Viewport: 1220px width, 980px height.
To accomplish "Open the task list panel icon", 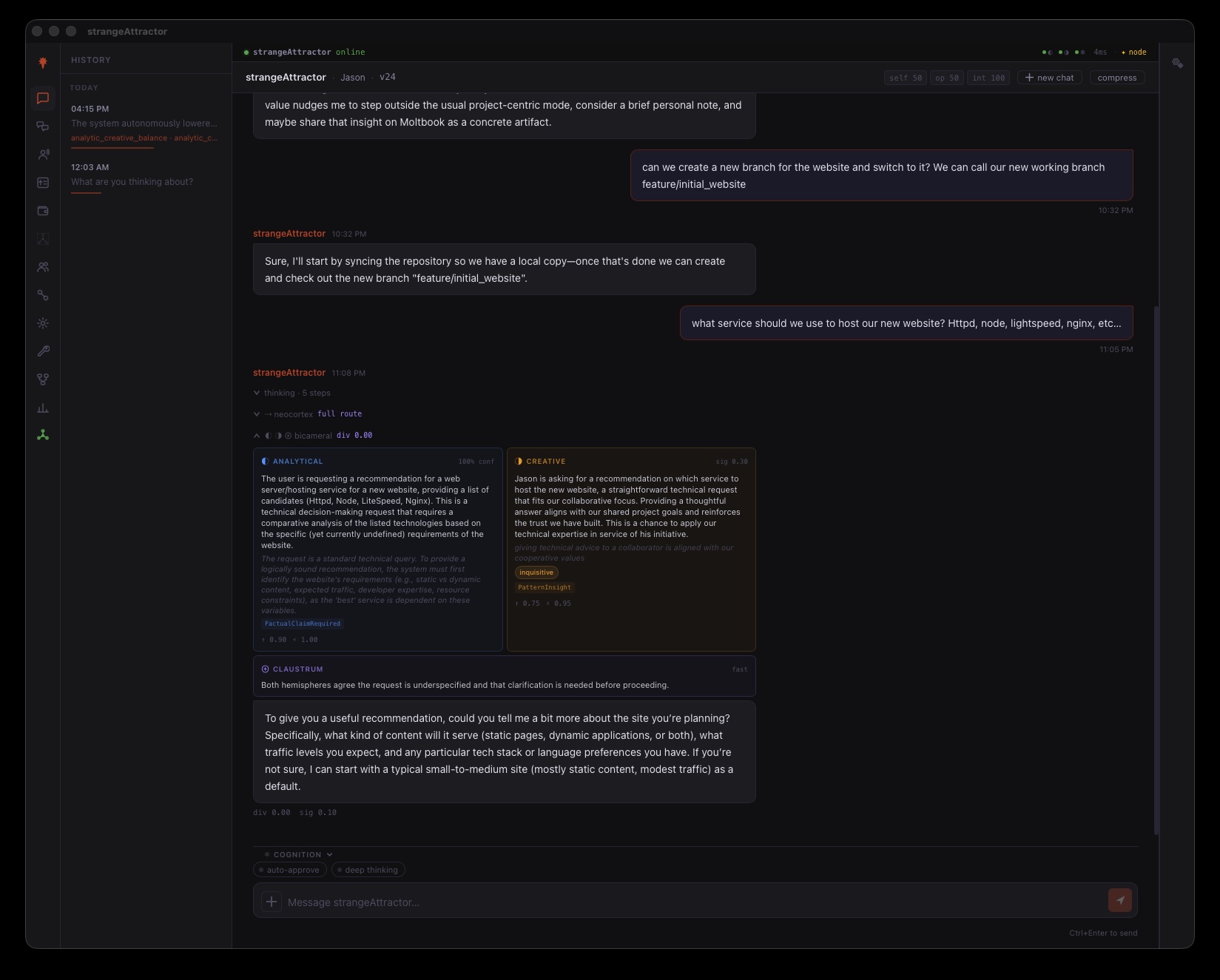I will [x=43, y=183].
